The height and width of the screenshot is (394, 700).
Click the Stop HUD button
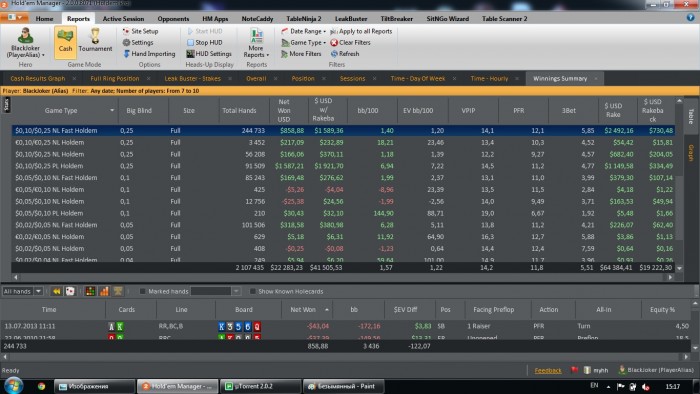coord(204,42)
